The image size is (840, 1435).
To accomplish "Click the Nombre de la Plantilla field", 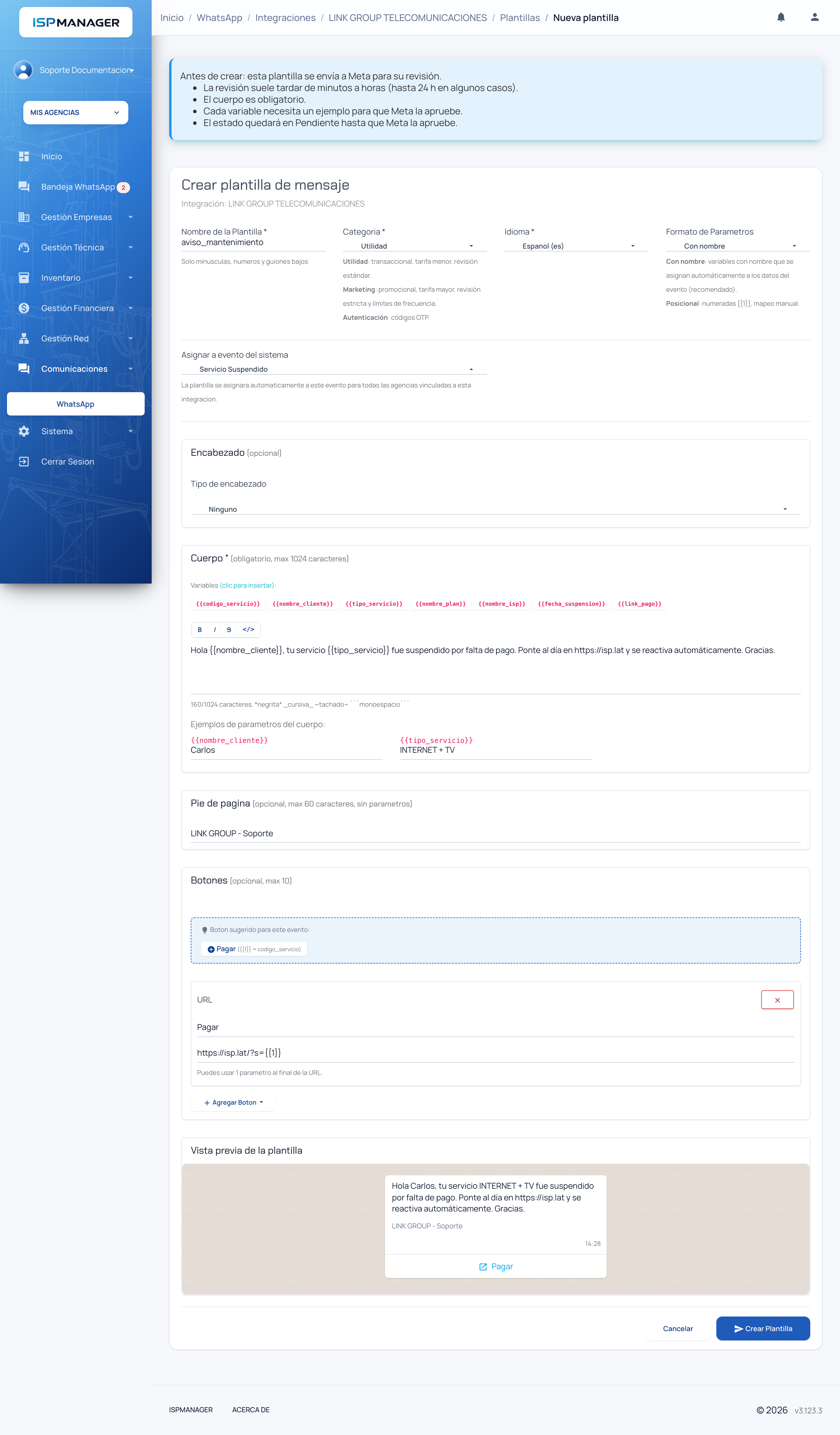I will point(253,242).
